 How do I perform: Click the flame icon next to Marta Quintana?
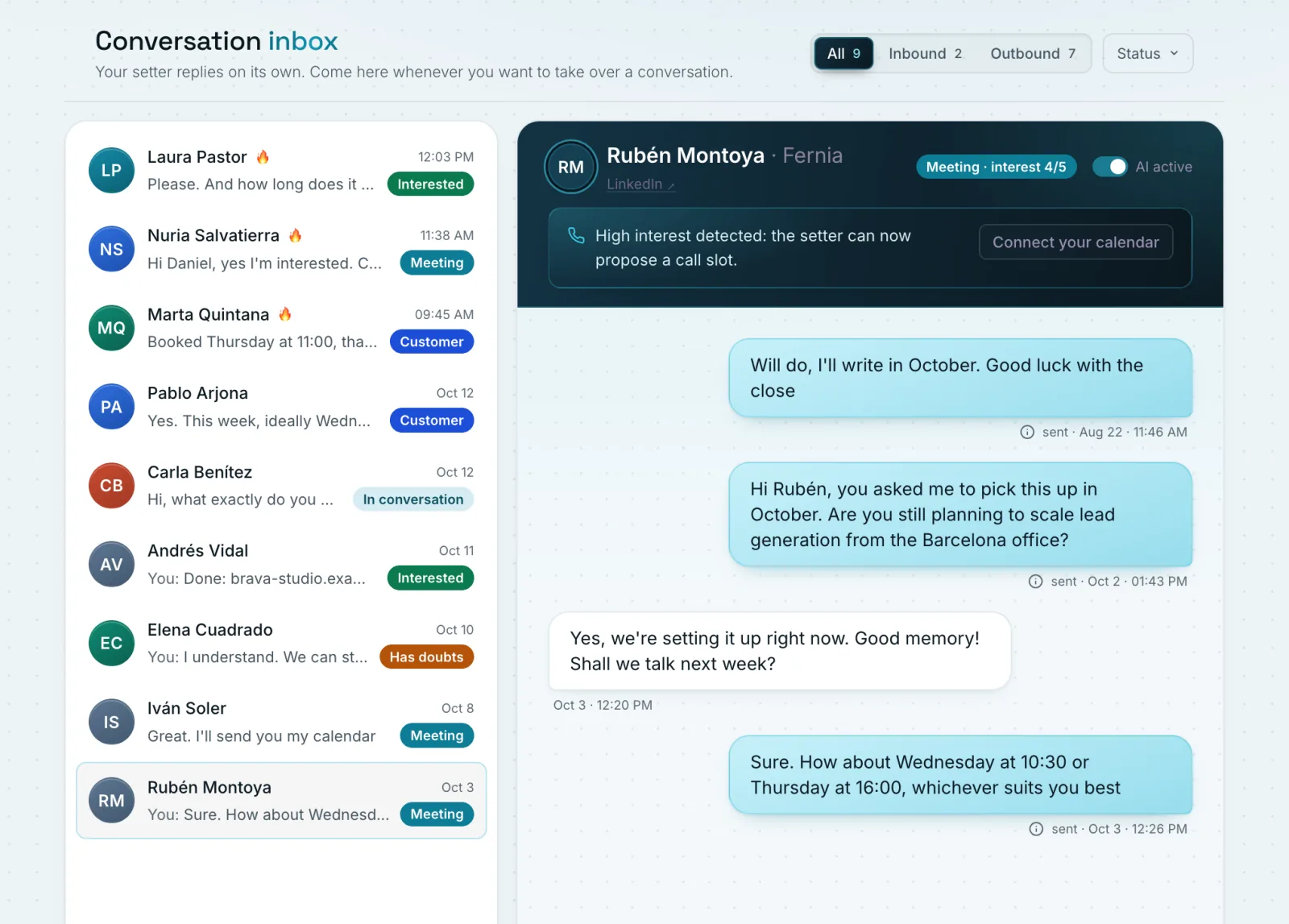[284, 314]
